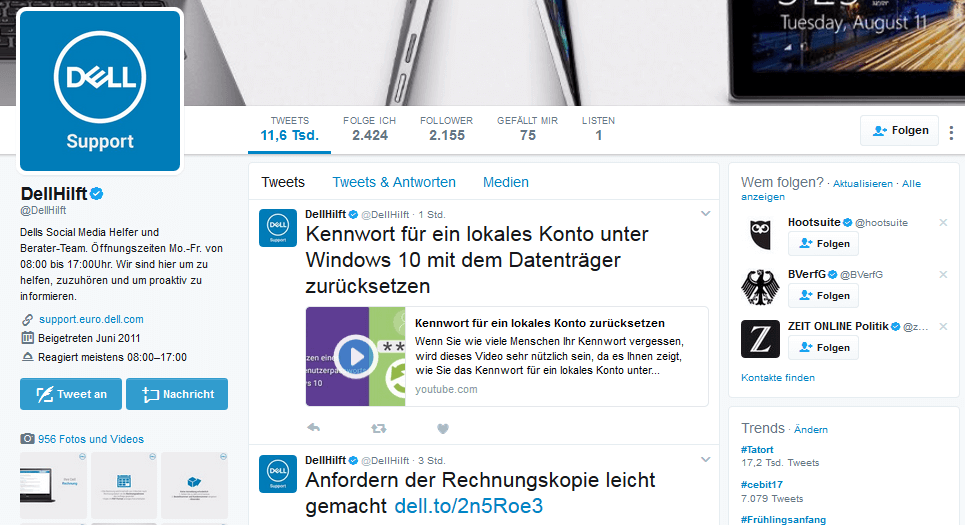Viewport: 965px width, 525px height.
Task: Switch to the Medien tab
Action: click(506, 182)
